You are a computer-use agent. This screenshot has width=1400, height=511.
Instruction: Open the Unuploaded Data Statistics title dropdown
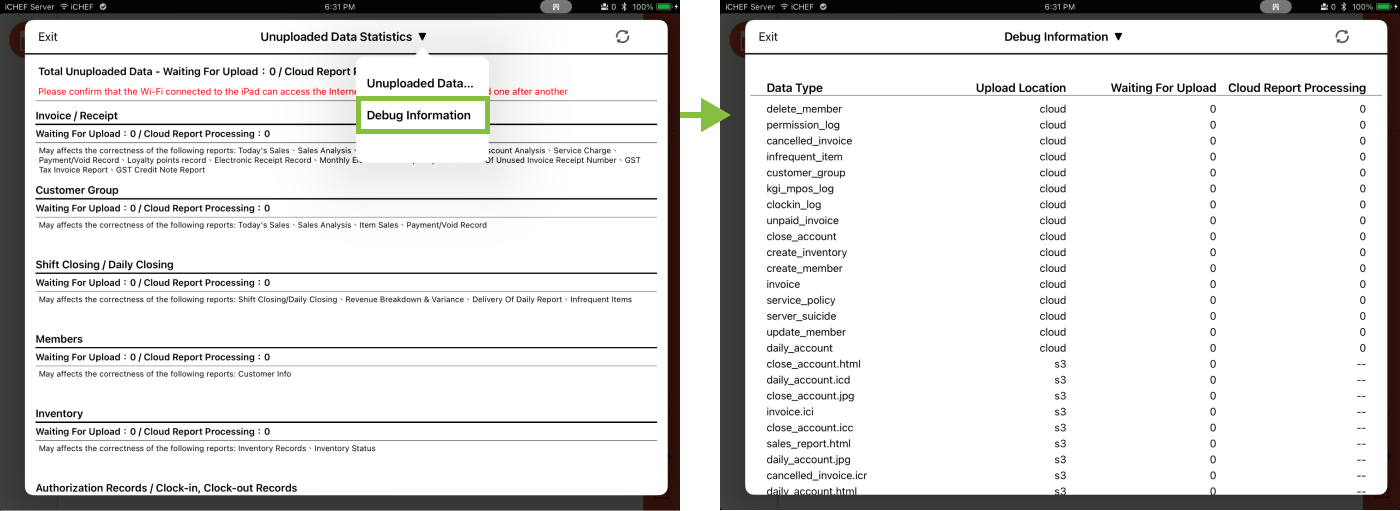(344, 37)
